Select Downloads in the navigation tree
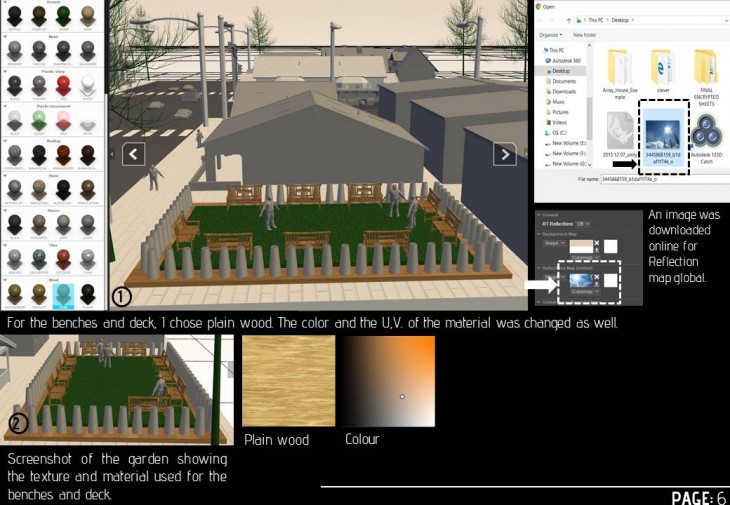The image size is (730, 505). [563, 91]
